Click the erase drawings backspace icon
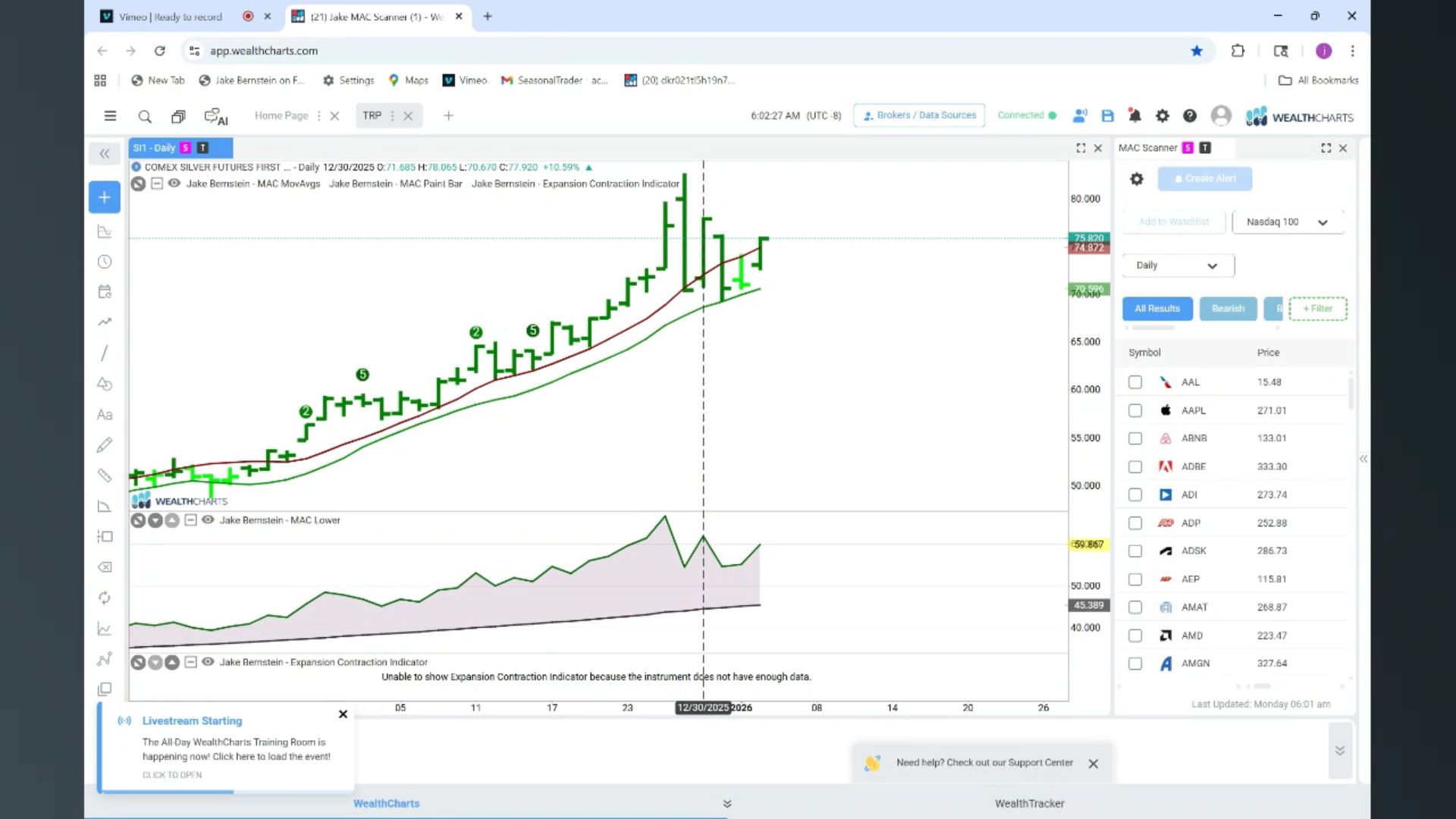 pyautogui.click(x=105, y=567)
